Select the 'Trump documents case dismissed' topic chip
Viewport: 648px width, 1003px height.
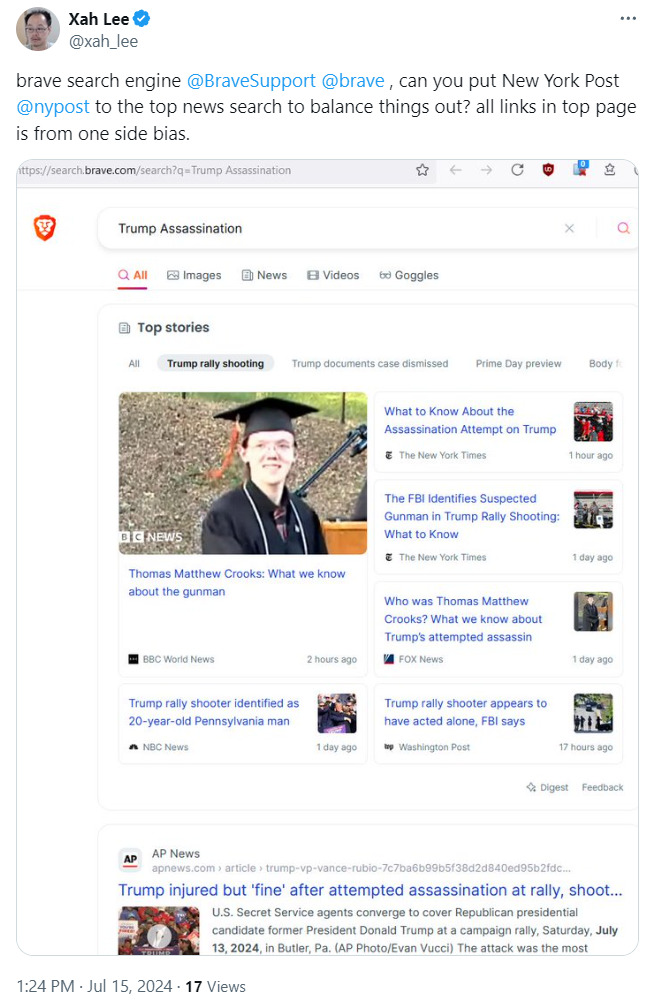(x=369, y=363)
